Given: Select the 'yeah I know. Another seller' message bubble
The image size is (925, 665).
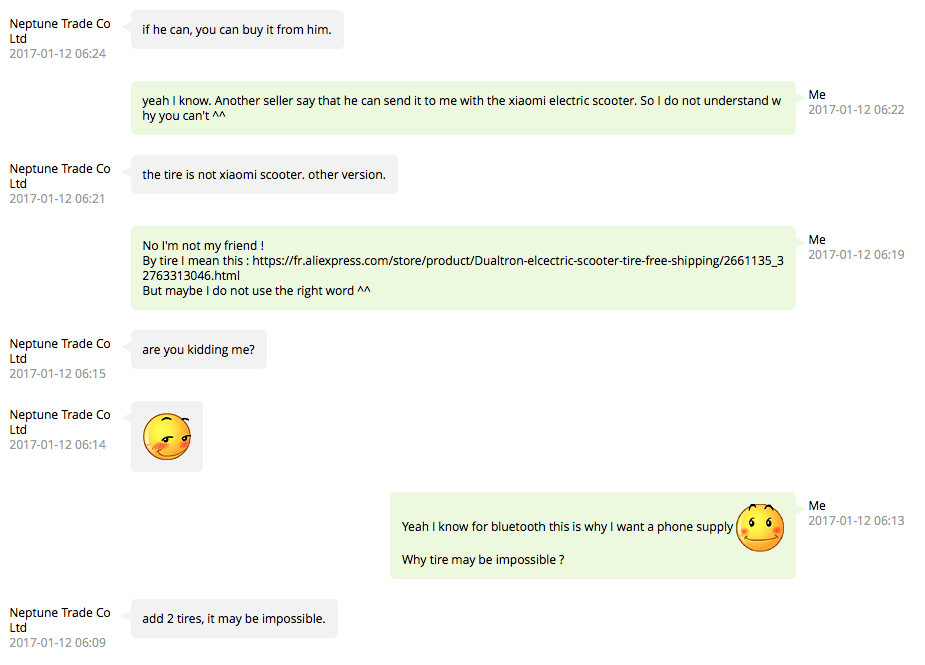Looking at the screenshot, I should click(463, 108).
